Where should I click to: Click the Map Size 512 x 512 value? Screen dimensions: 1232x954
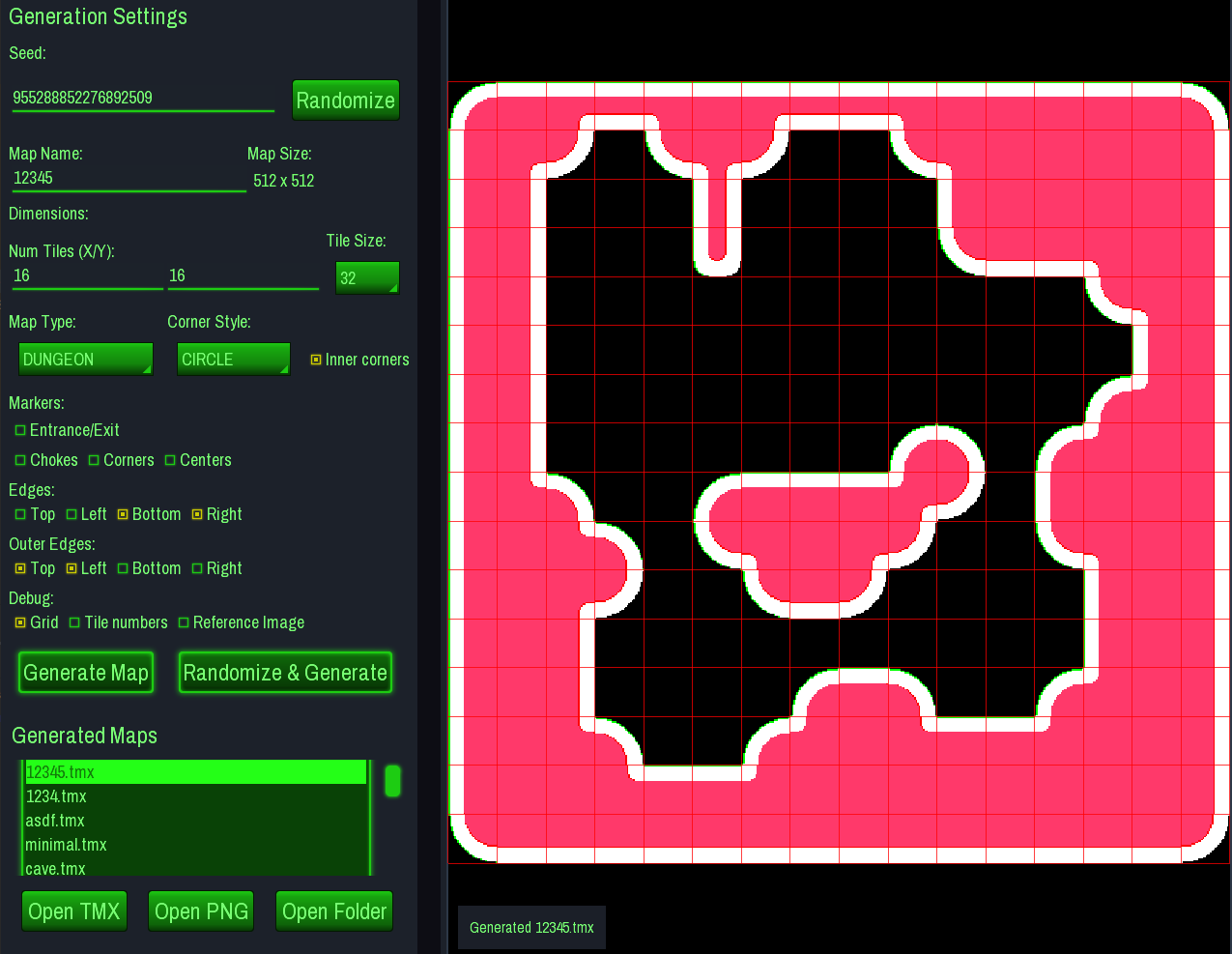284,181
